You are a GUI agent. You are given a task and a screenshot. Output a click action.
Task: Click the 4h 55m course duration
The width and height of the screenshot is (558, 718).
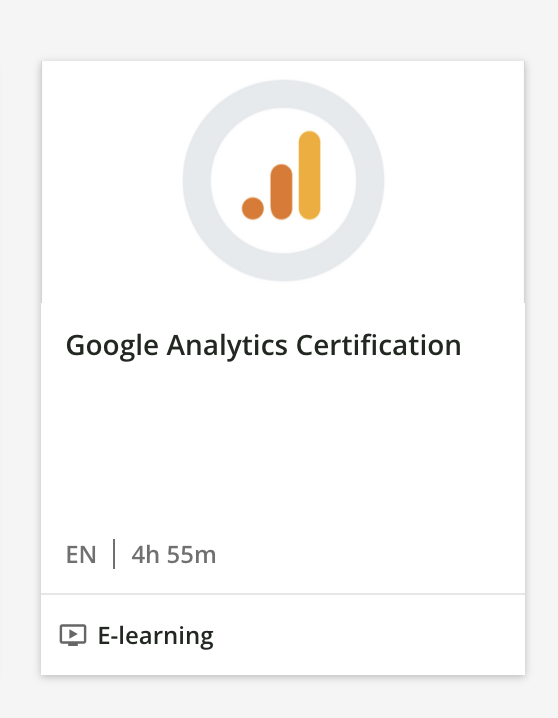[x=173, y=555]
